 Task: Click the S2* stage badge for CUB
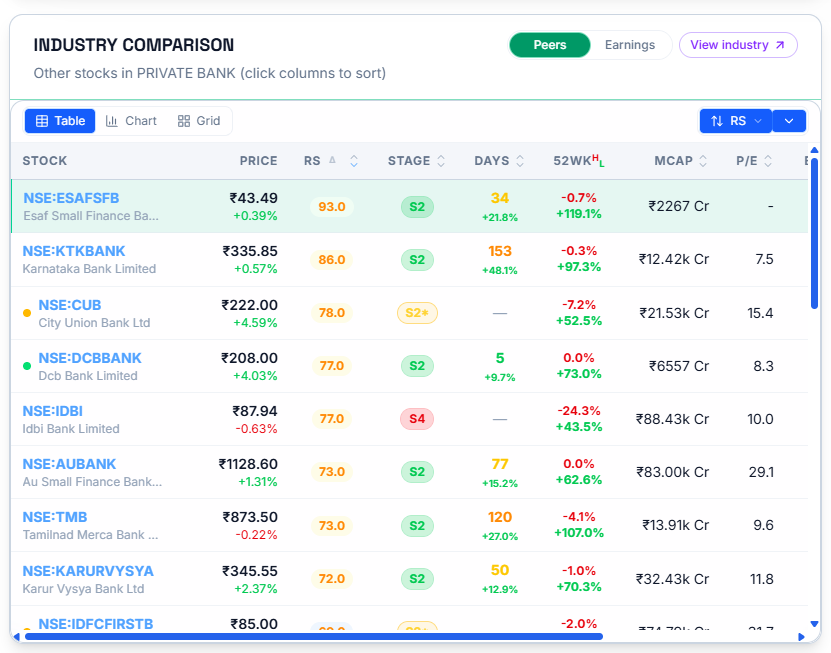pyautogui.click(x=417, y=313)
